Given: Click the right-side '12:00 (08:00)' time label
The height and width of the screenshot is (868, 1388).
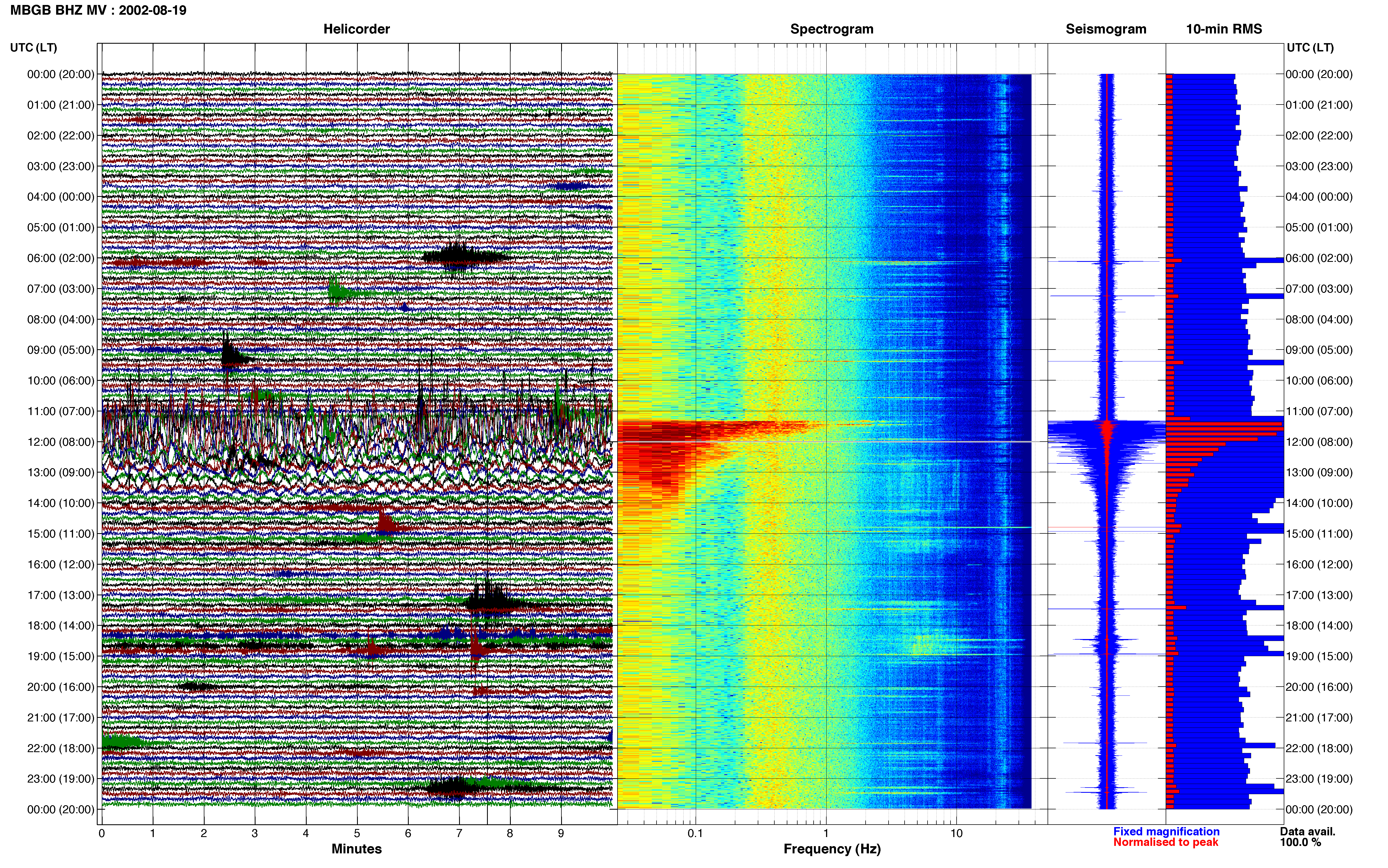Looking at the screenshot, I should pos(1319,442).
